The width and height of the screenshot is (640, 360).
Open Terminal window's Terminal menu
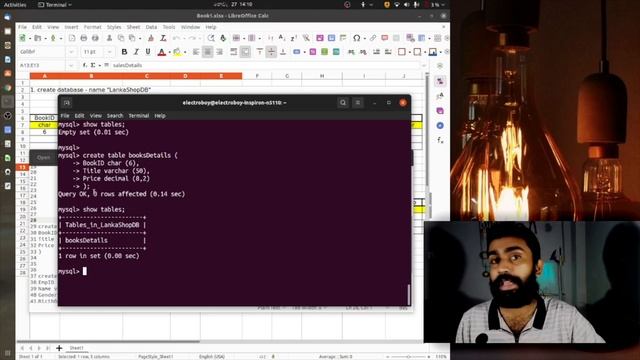point(139,116)
